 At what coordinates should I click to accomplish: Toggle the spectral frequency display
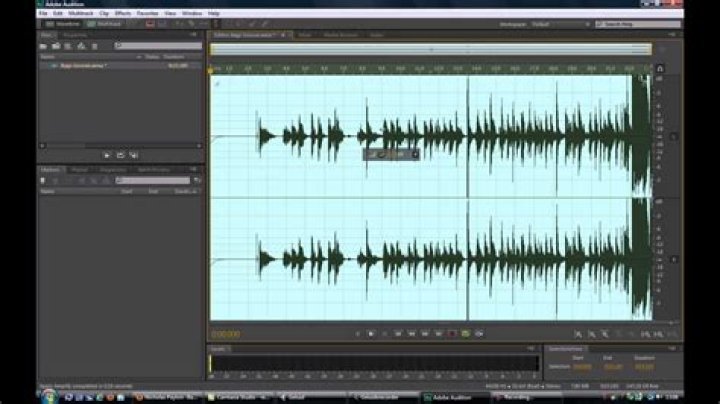[150, 24]
